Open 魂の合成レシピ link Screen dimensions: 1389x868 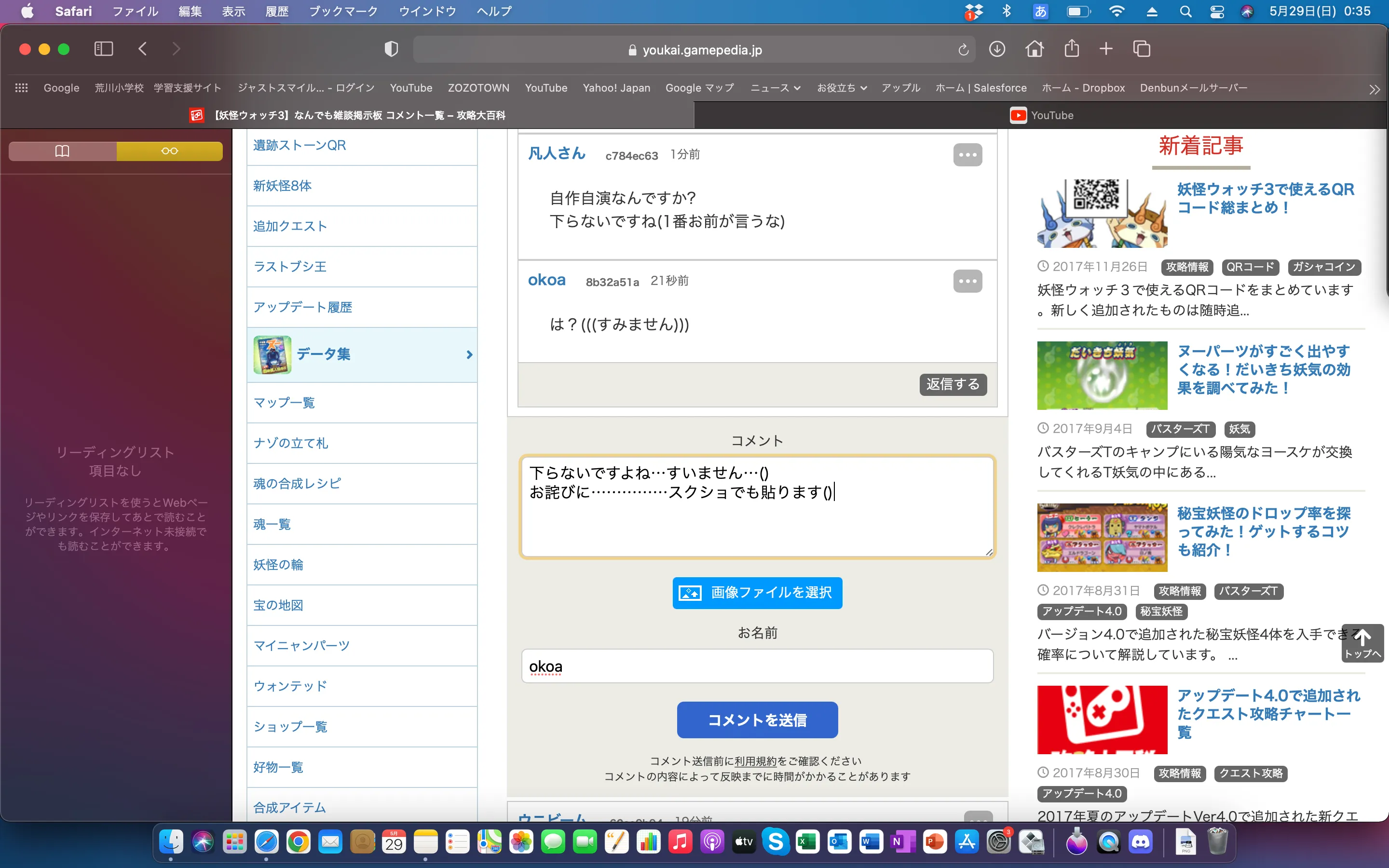297,483
